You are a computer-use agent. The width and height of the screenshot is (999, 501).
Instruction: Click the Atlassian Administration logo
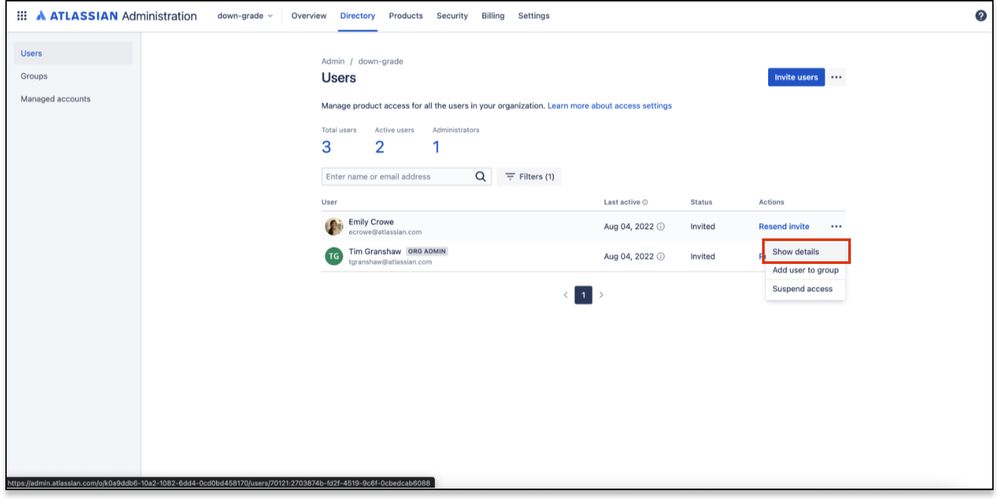(116, 16)
